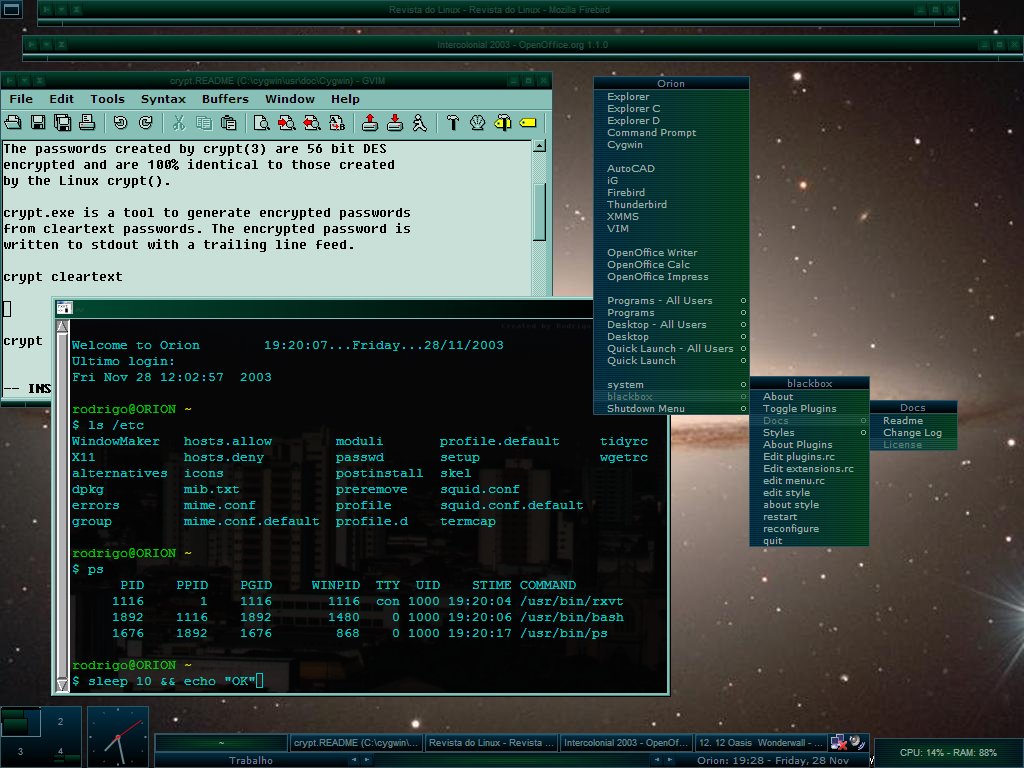Switch to Revista do Linux taskbar button
This screenshot has width=1024, height=768.
(x=491, y=743)
